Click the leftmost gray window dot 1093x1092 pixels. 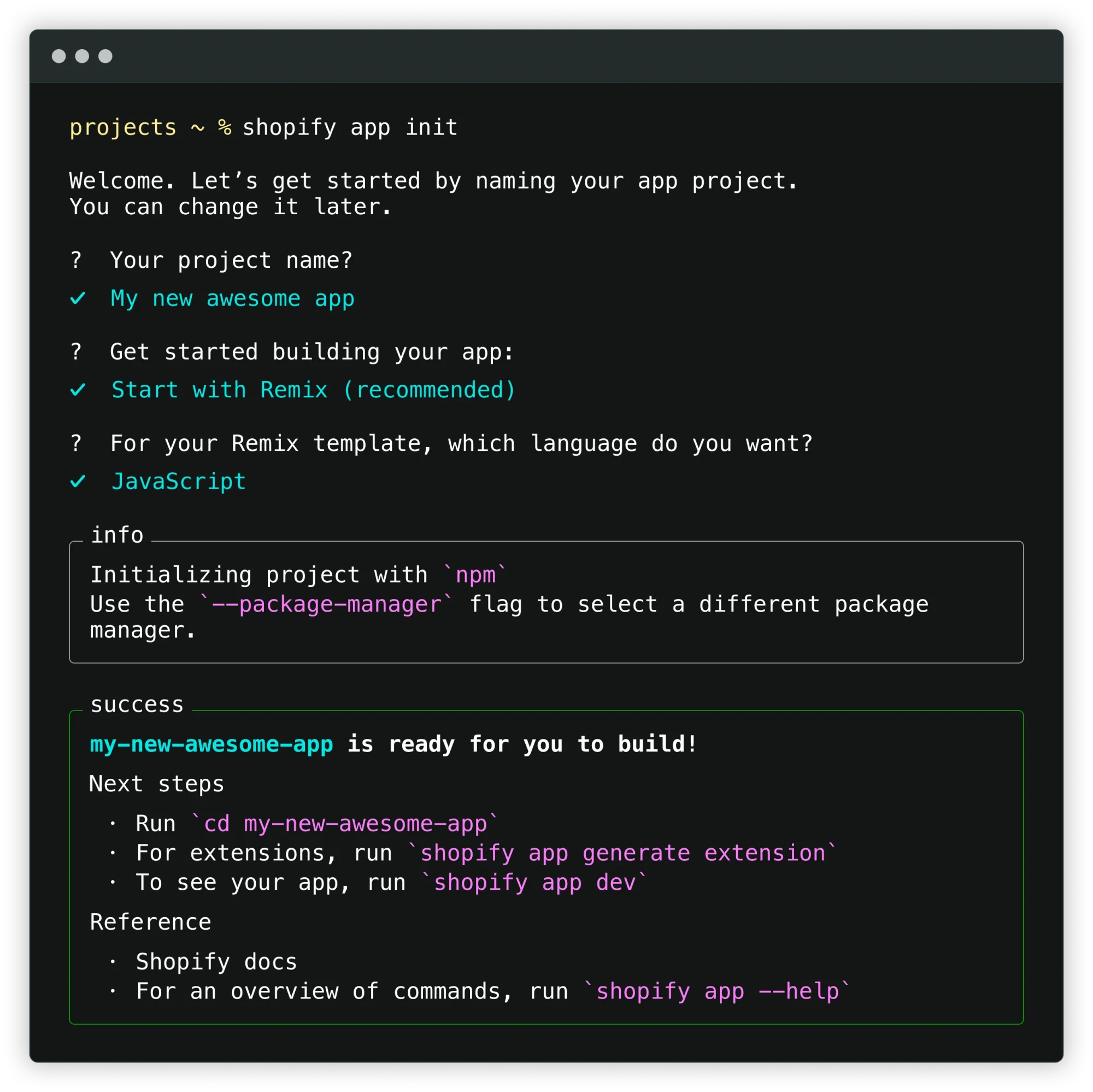(59, 56)
